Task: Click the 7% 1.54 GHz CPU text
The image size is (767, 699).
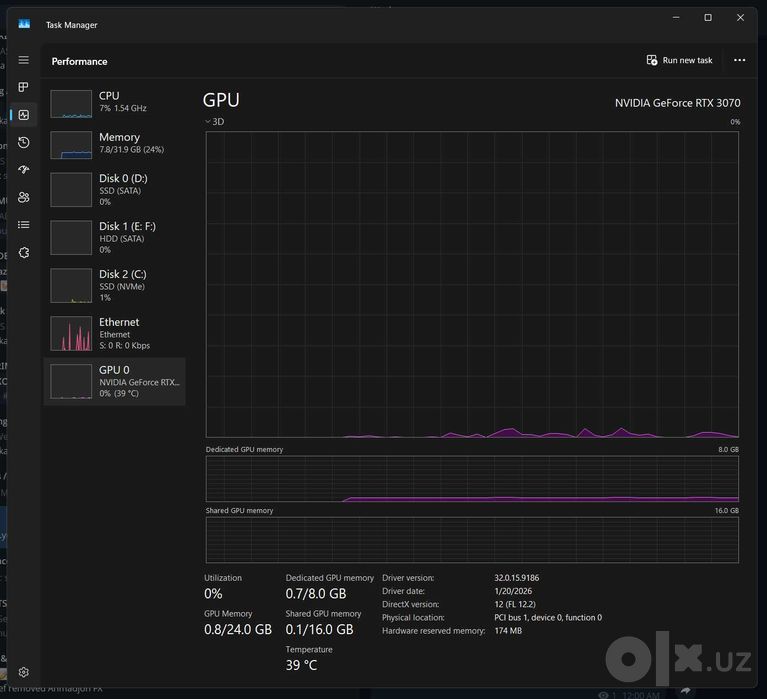Action: point(123,108)
